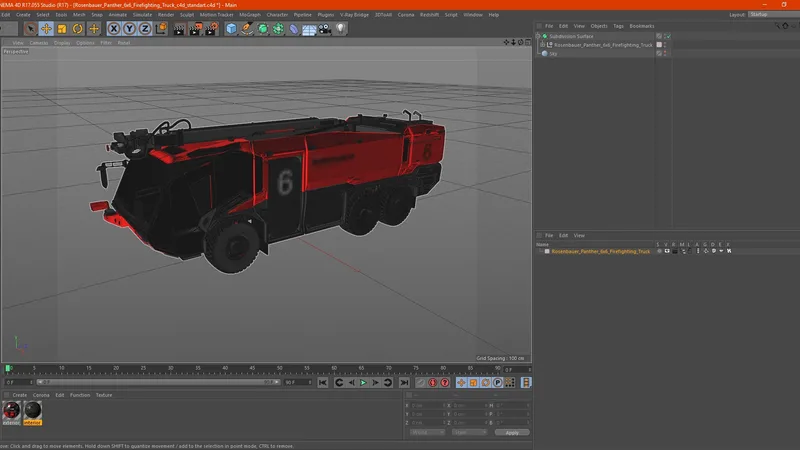
Task: Activate the Move tool in top toolbar
Action: (x=46, y=29)
